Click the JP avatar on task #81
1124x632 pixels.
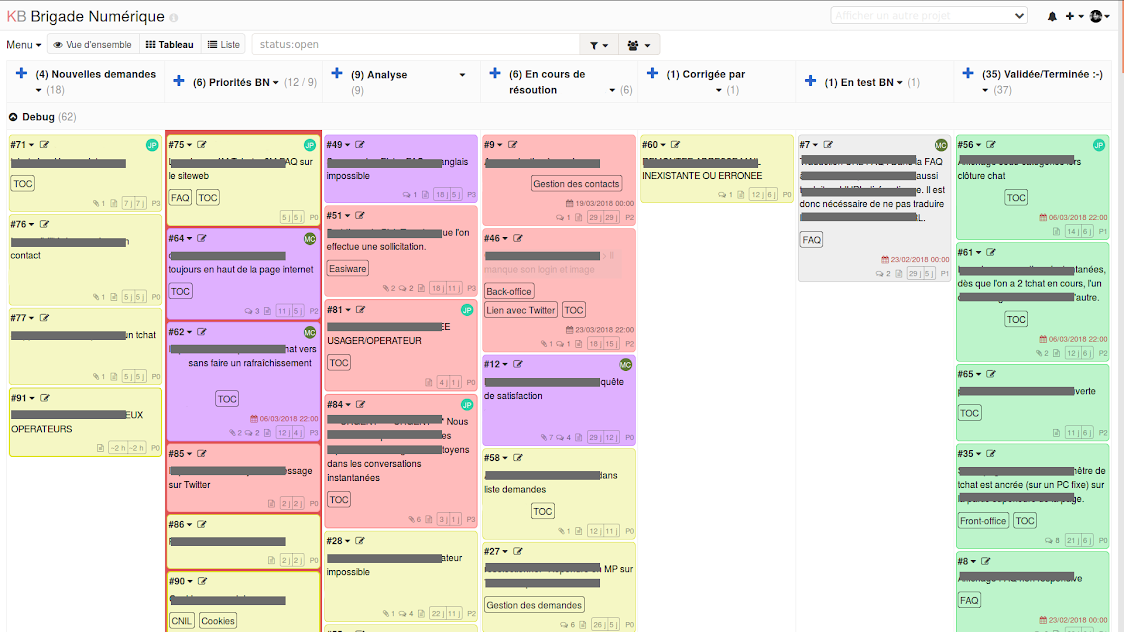tap(467, 310)
